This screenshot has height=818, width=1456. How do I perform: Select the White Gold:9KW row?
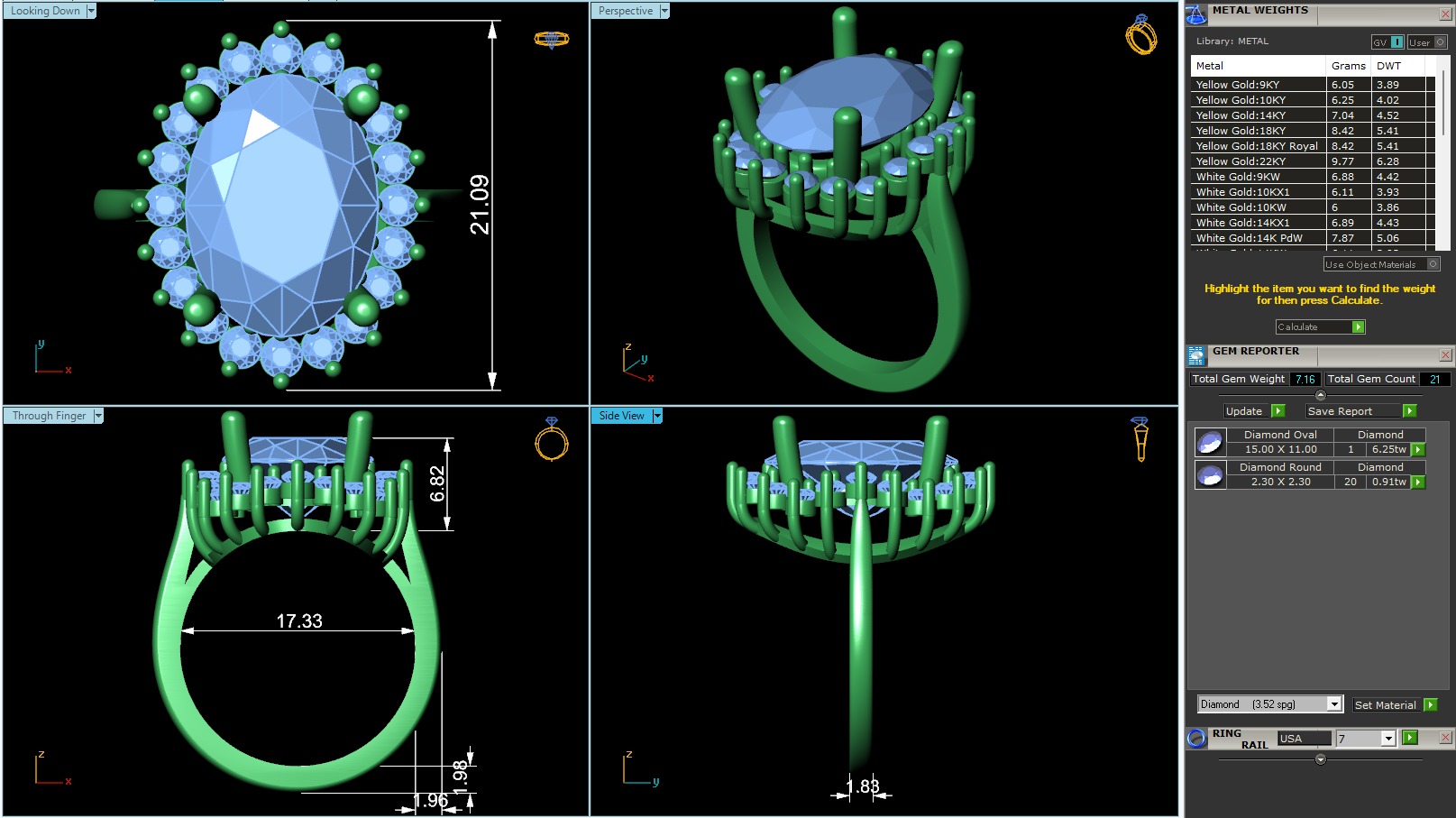pyautogui.click(x=1313, y=177)
